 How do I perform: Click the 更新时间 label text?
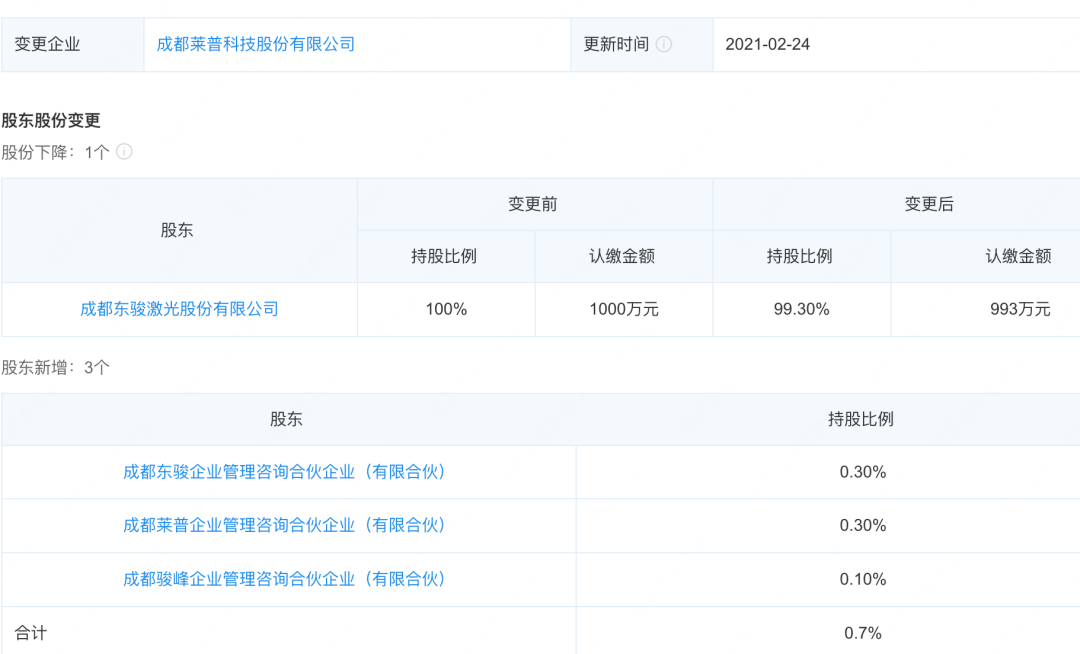click(616, 45)
